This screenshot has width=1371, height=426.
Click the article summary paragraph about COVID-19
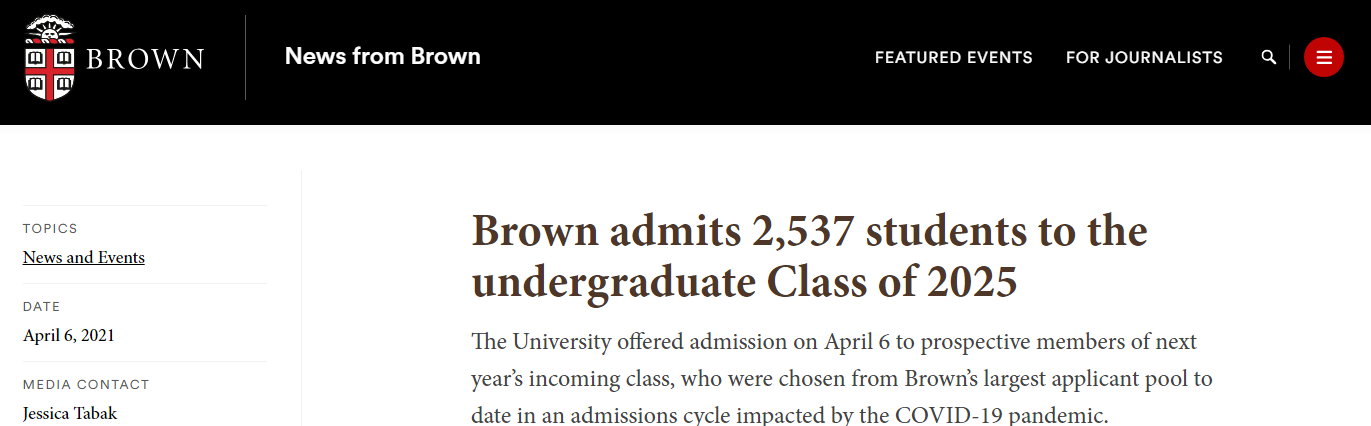pos(841,379)
